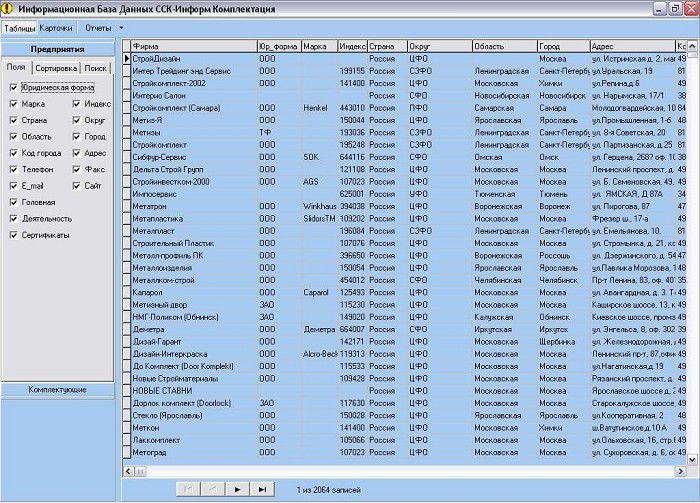The height and width of the screenshot is (503, 700).
Task: Click the Область column header
Action: coord(505,46)
